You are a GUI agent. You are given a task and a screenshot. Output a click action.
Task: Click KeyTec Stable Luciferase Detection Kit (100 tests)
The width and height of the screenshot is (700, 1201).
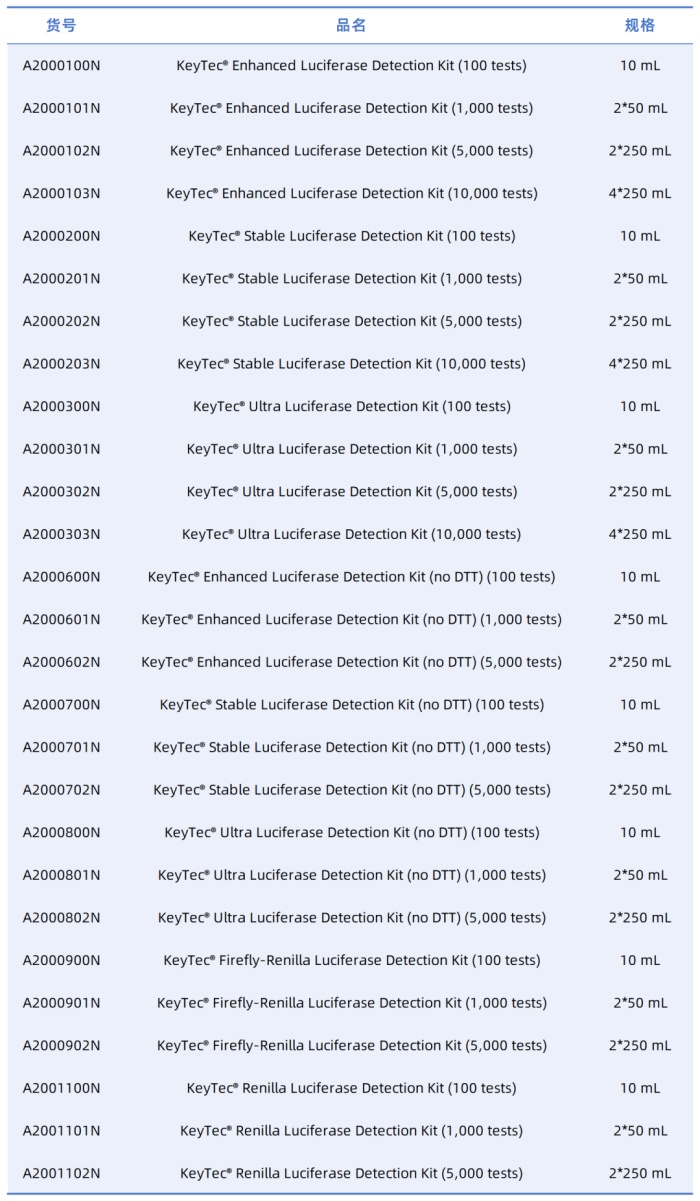click(x=352, y=236)
